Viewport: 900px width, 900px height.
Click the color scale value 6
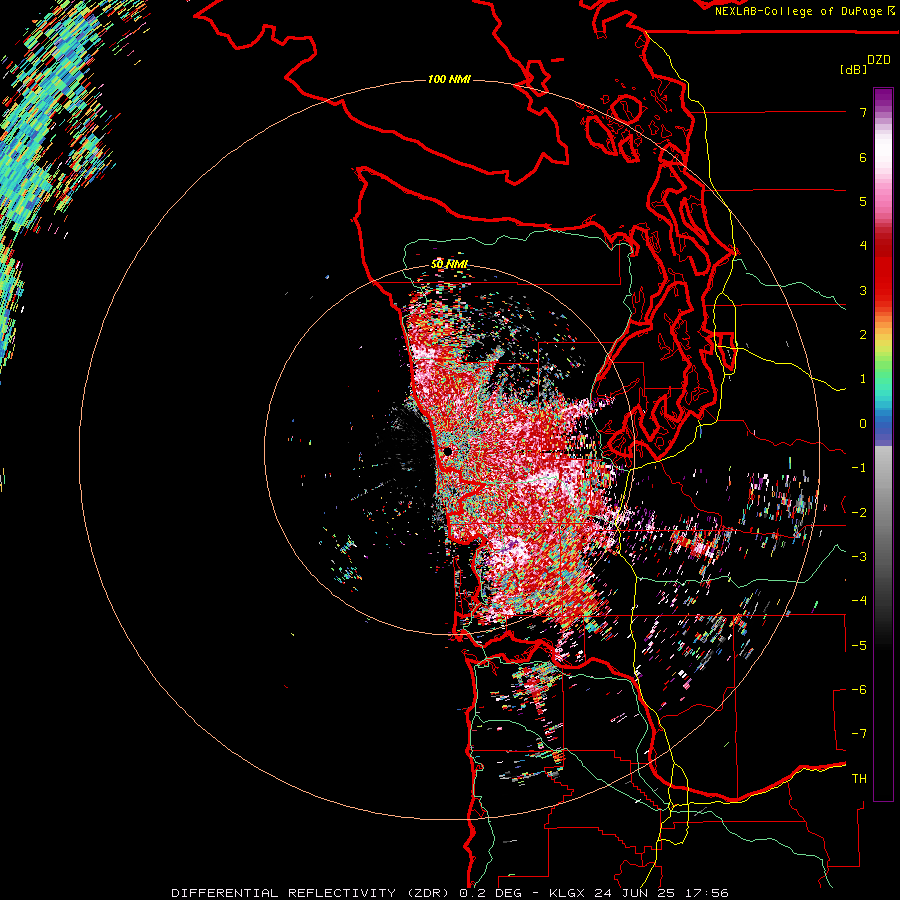(x=863, y=157)
